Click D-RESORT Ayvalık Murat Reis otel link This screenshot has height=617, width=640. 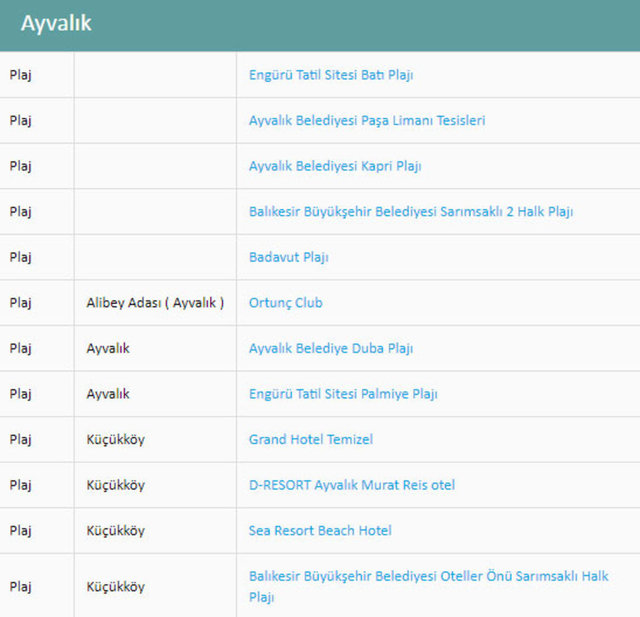[352, 485]
